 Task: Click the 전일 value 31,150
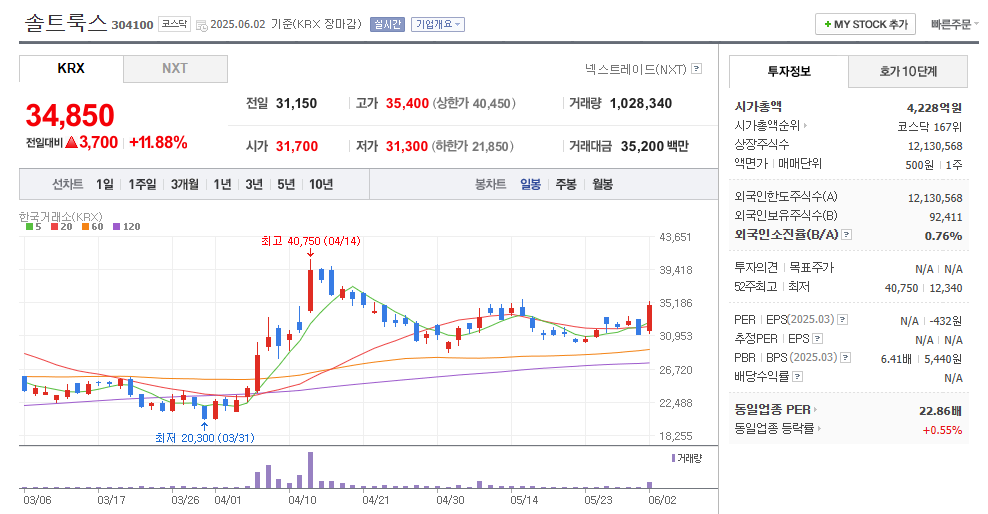tap(296, 103)
